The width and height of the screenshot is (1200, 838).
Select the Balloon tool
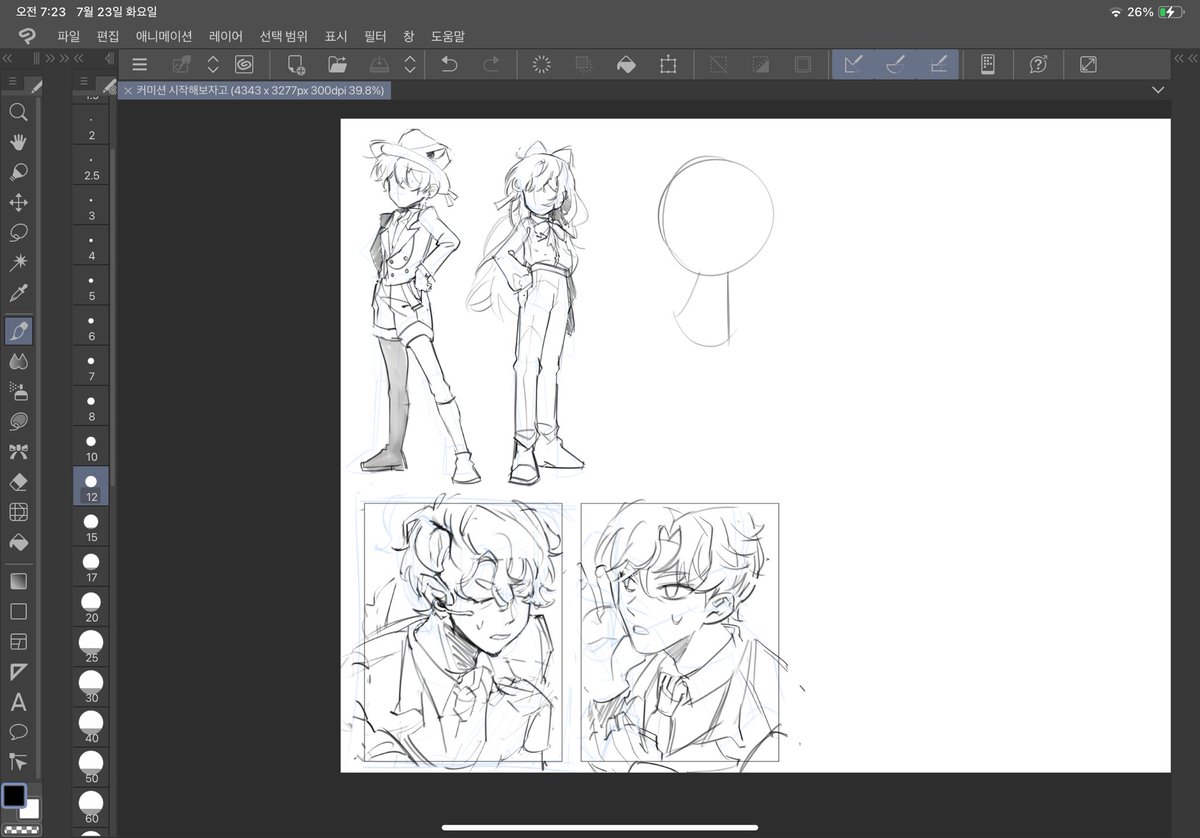pos(18,731)
